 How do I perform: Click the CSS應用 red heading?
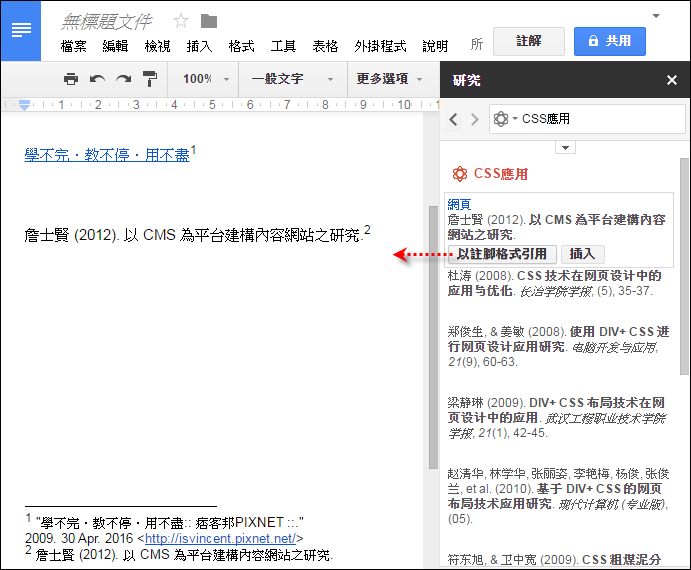(x=501, y=174)
